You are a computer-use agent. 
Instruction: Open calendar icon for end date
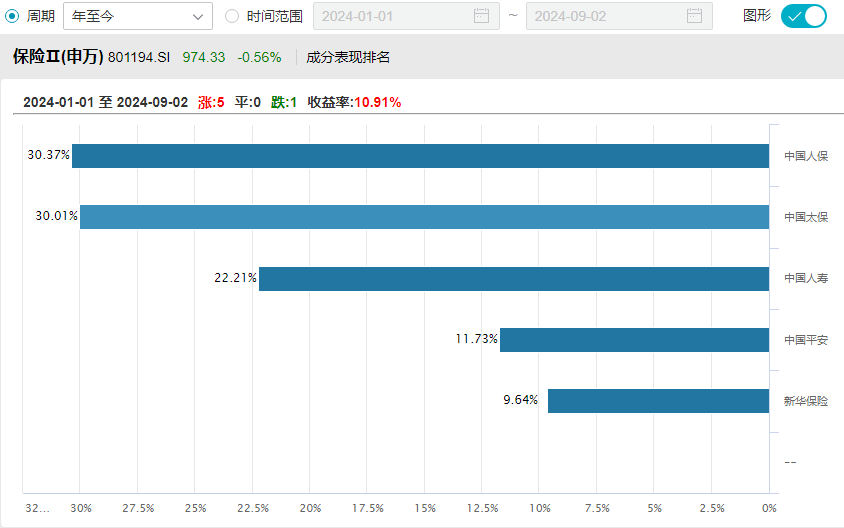pos(694,16)
